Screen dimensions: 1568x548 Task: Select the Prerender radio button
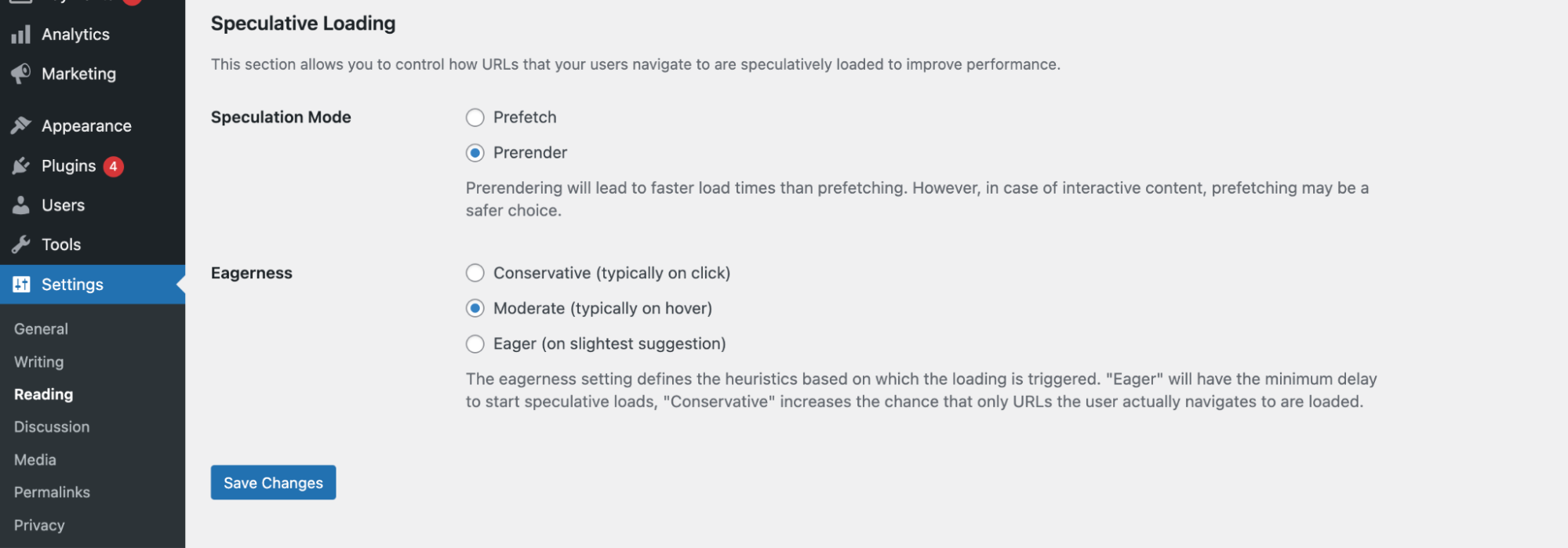pos(475,153)
